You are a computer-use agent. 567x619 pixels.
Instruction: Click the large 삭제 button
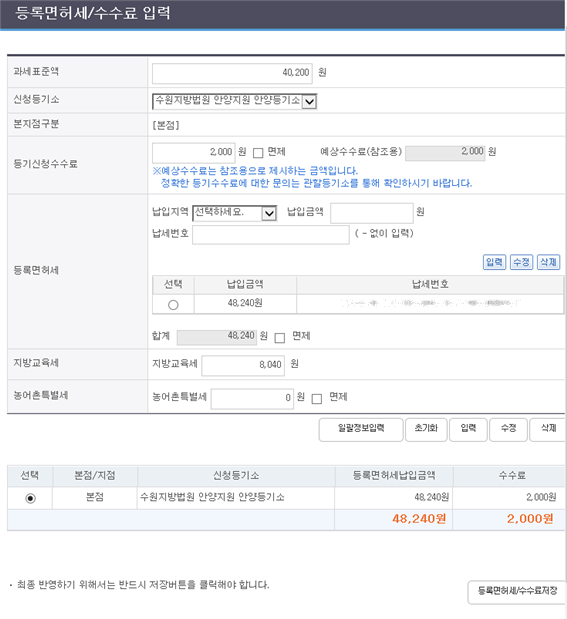[x=548, y=430]
